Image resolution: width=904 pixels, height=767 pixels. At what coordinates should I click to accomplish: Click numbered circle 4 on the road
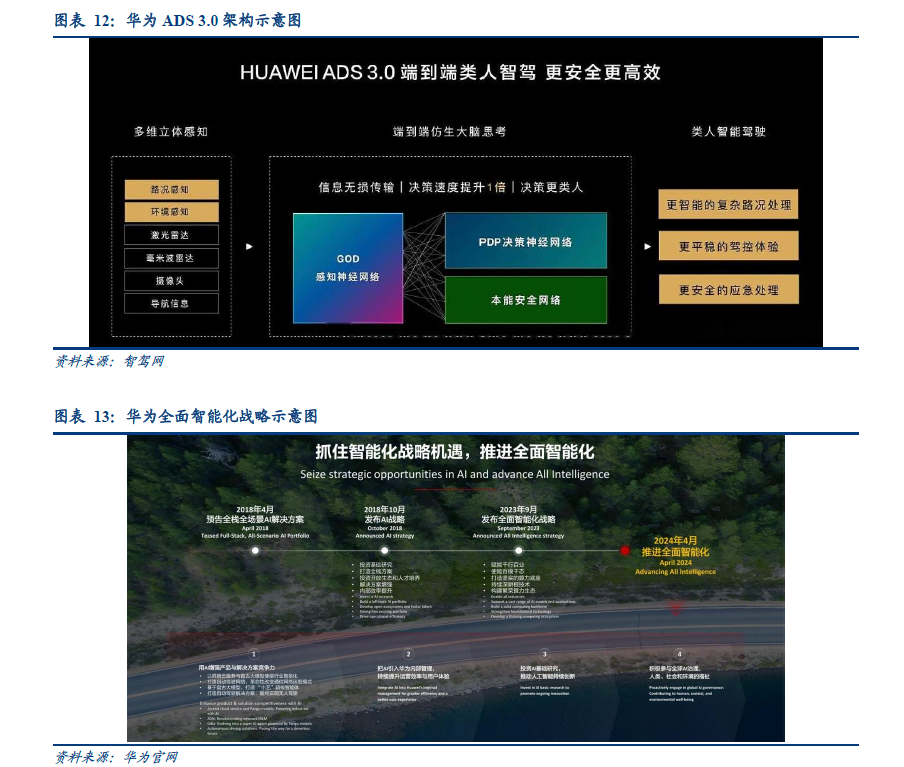coord(679,654)
